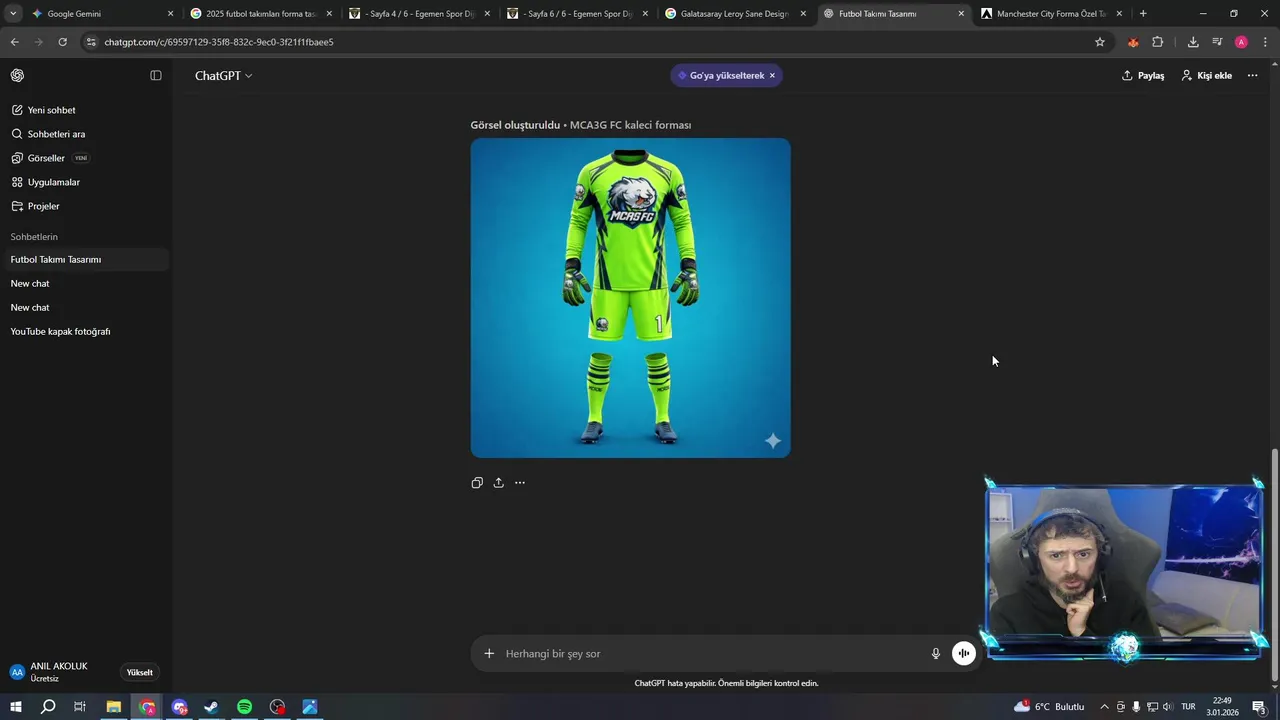Open Projeler in the sidebar
Viewport: 1280px width, 720px height.
[85, 206]
